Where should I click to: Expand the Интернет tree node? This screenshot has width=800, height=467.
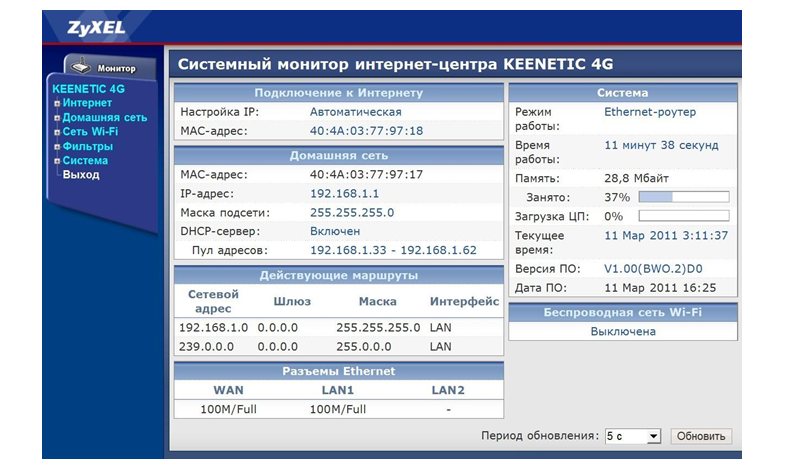[x=57, y=104]
